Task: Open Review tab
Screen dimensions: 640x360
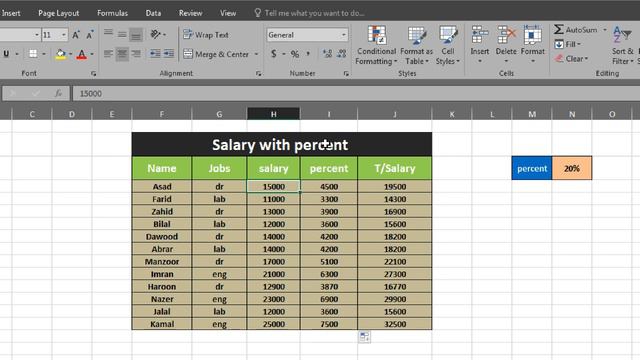Action: 190,13
